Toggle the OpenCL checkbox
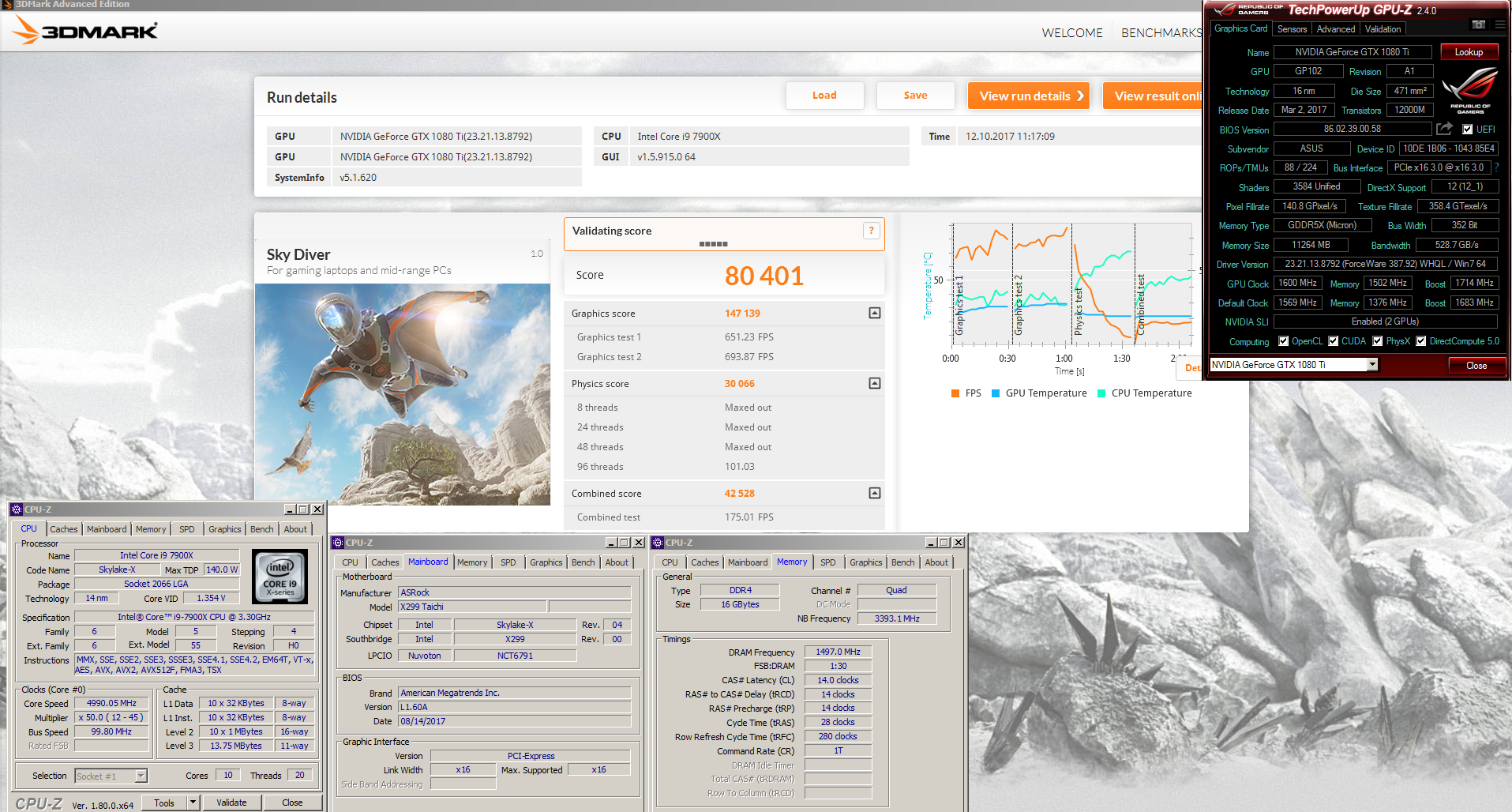Screen dimensions: 1512x812 tap(1284, 341)
